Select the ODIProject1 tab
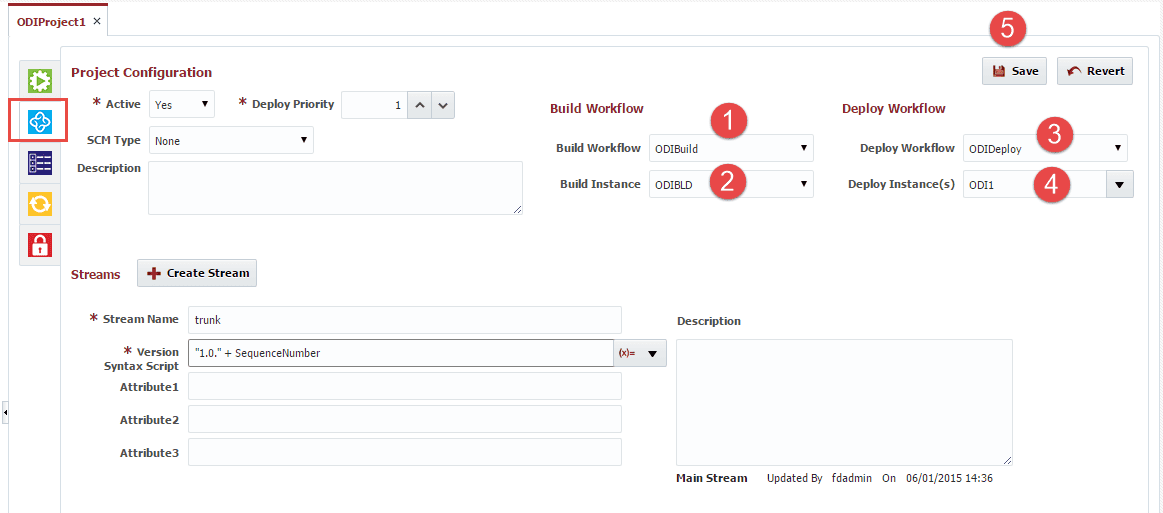Screen dimensions: 1163x513 (51, 21)
